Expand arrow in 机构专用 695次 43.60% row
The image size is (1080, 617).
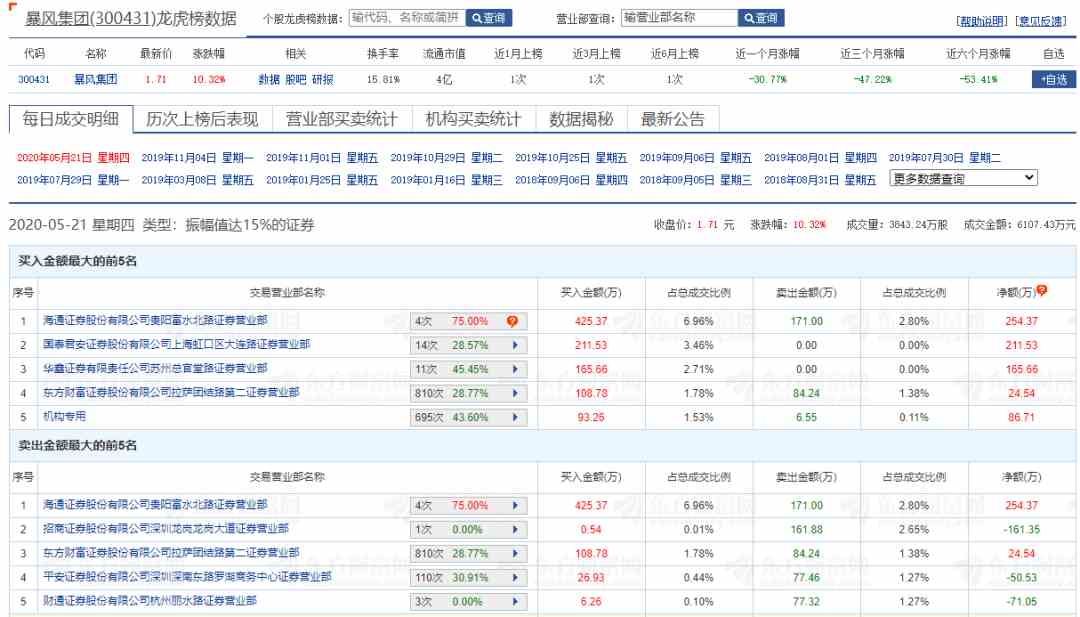click(x=515, y=417)
